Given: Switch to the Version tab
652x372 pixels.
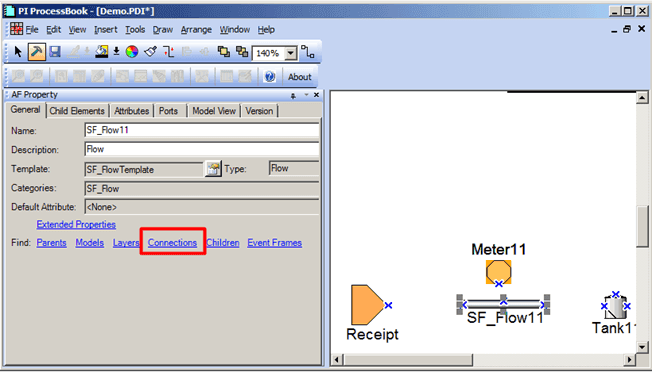Looking at the screenshot, I should click(259, 111).
